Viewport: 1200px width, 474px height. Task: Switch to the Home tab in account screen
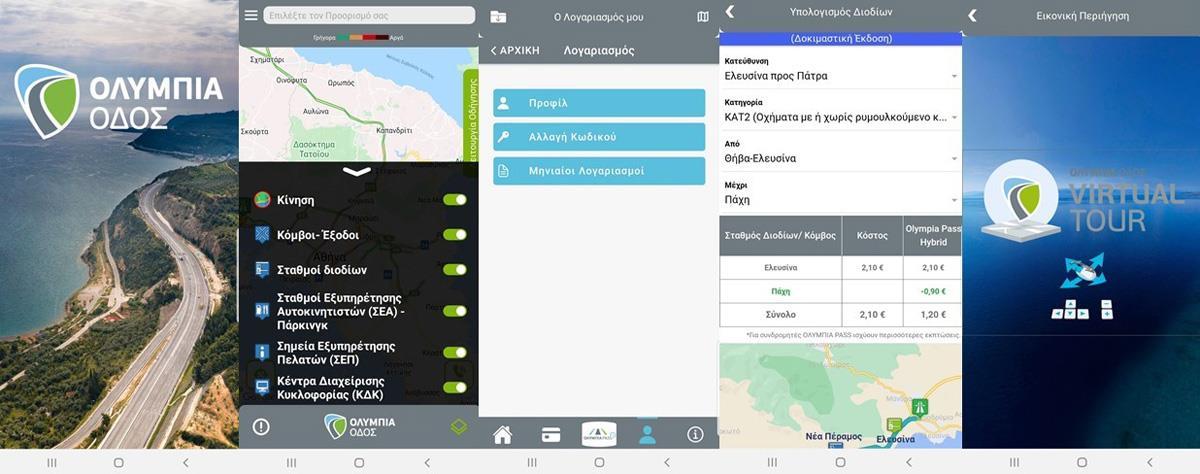502,434
